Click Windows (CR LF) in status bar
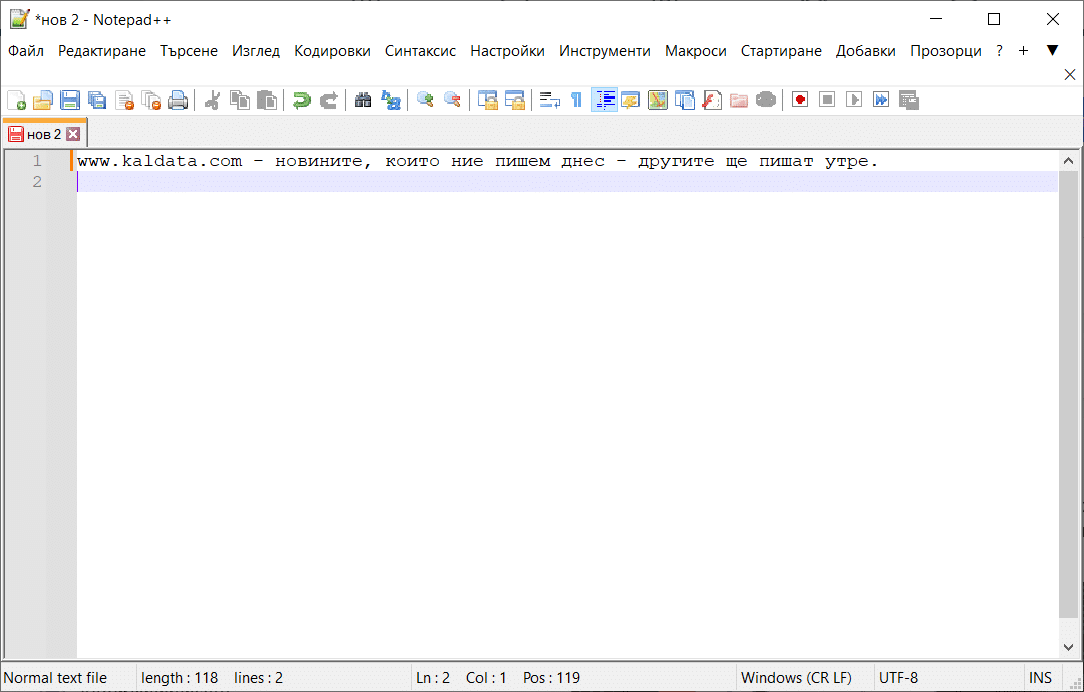The width and height of the screenshot is (1084, 692). 796,678
